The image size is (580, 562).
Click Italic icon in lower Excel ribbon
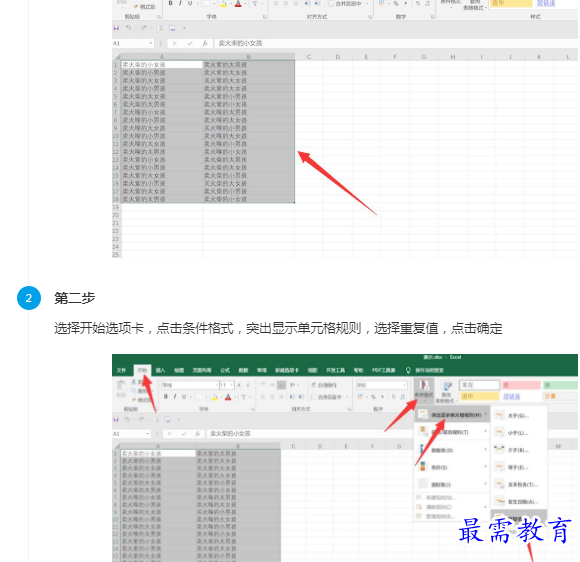point(175,397)
